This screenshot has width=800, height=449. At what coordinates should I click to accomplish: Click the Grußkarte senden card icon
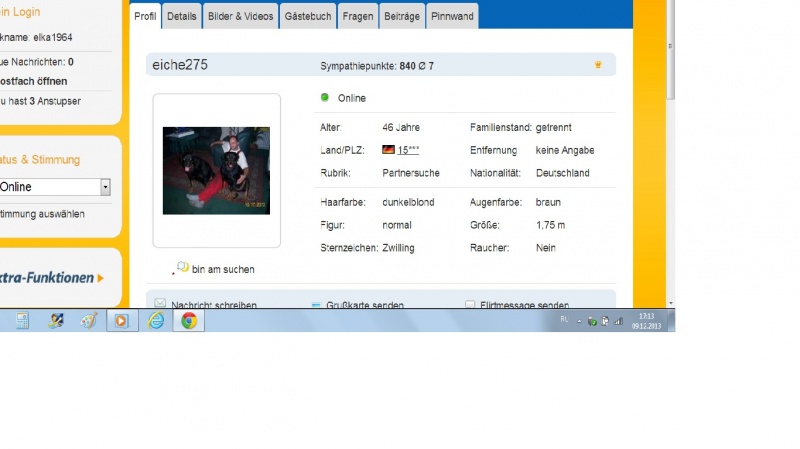(316, 304)
